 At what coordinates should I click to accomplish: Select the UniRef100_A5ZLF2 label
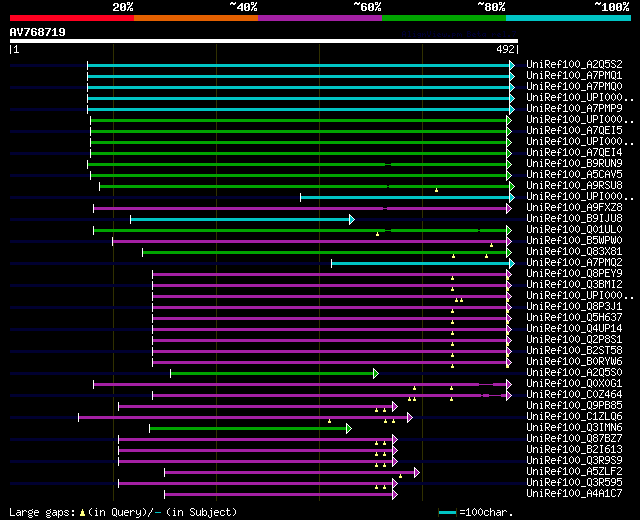click(x=574, y=472)
